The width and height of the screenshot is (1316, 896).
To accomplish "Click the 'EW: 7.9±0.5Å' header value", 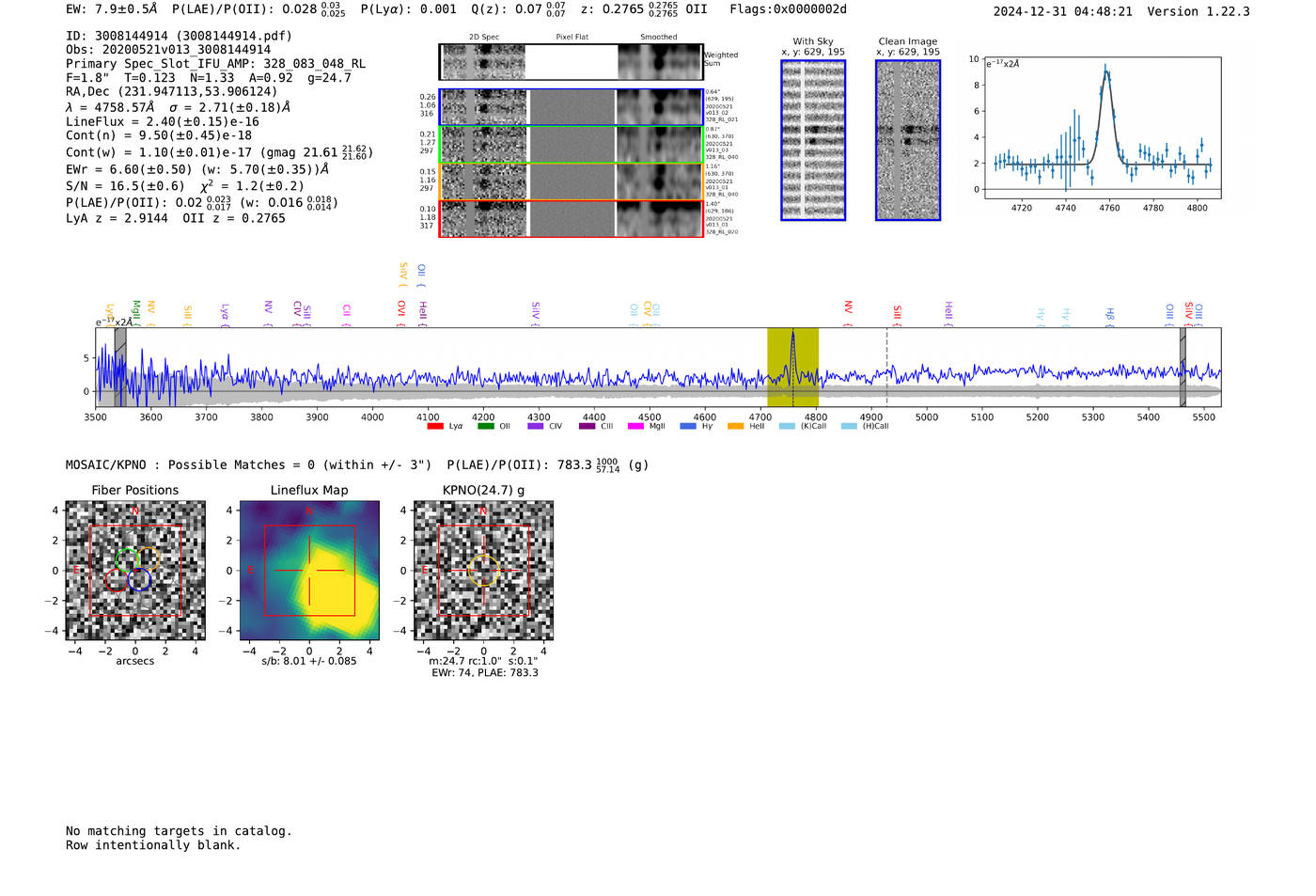I will pos(112,9).
